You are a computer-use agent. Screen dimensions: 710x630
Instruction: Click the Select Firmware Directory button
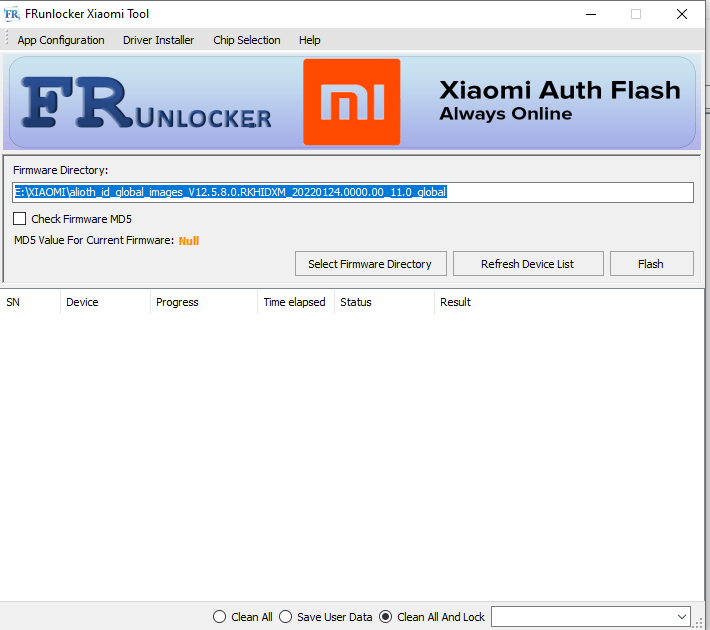pos(370,264)
